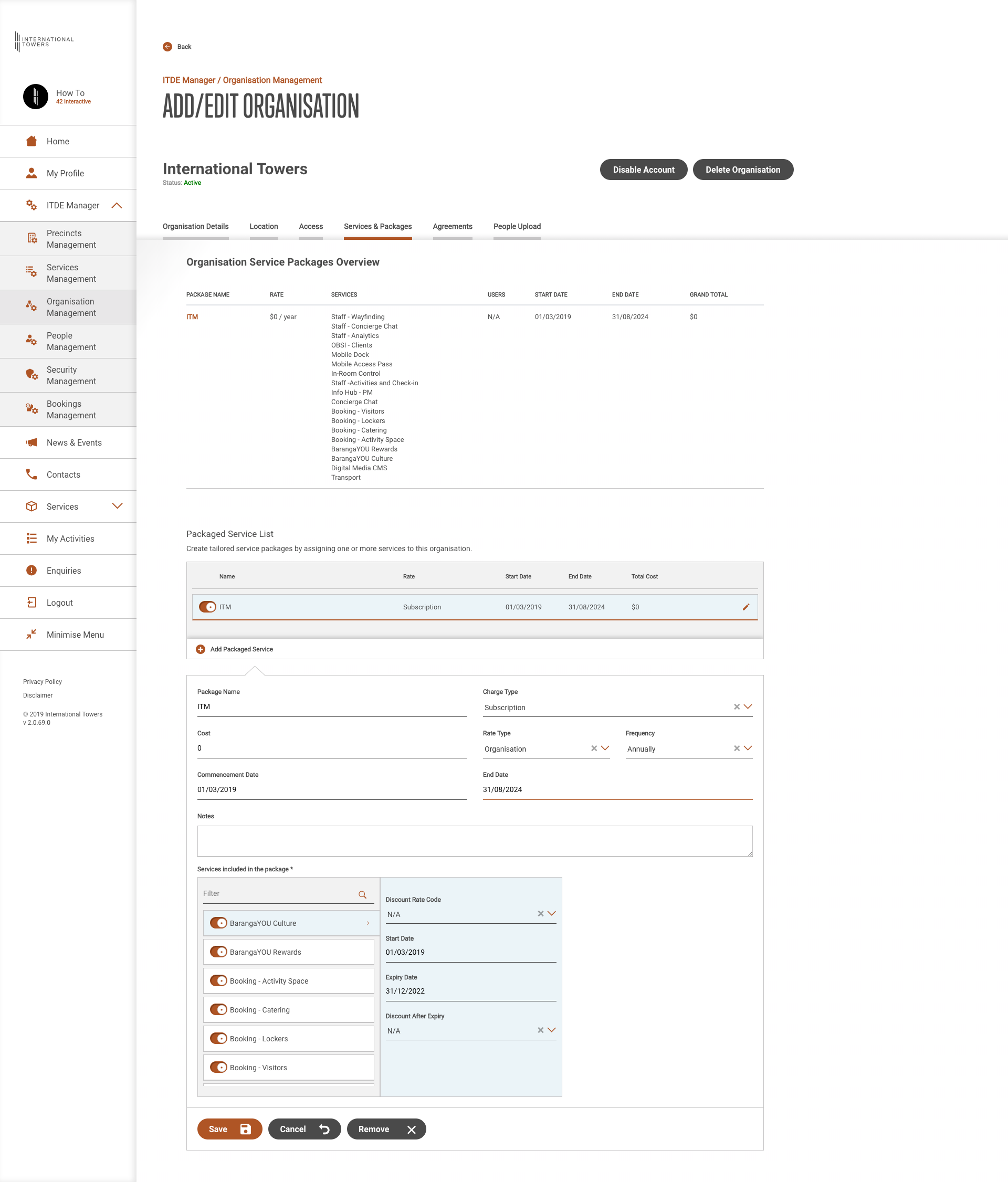Viewport: 1008px width, 1182px height.
Task: Click the Back arrow icon
Action: [x=167, y=47]
